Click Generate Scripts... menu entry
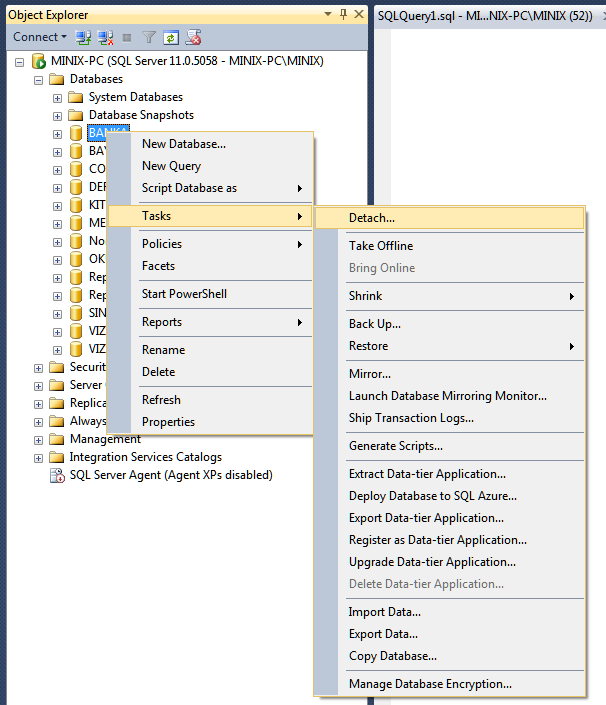The image size is (606, 705). click(x=395, y=446)
